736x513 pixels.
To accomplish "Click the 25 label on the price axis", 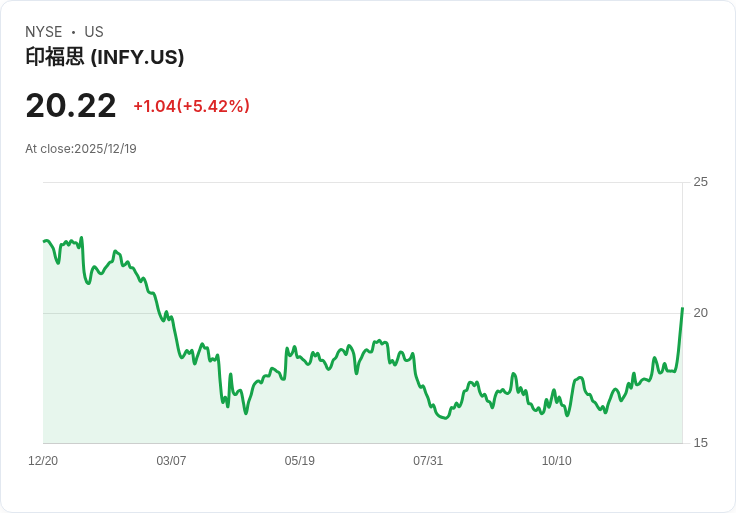I will coord(700,182).
